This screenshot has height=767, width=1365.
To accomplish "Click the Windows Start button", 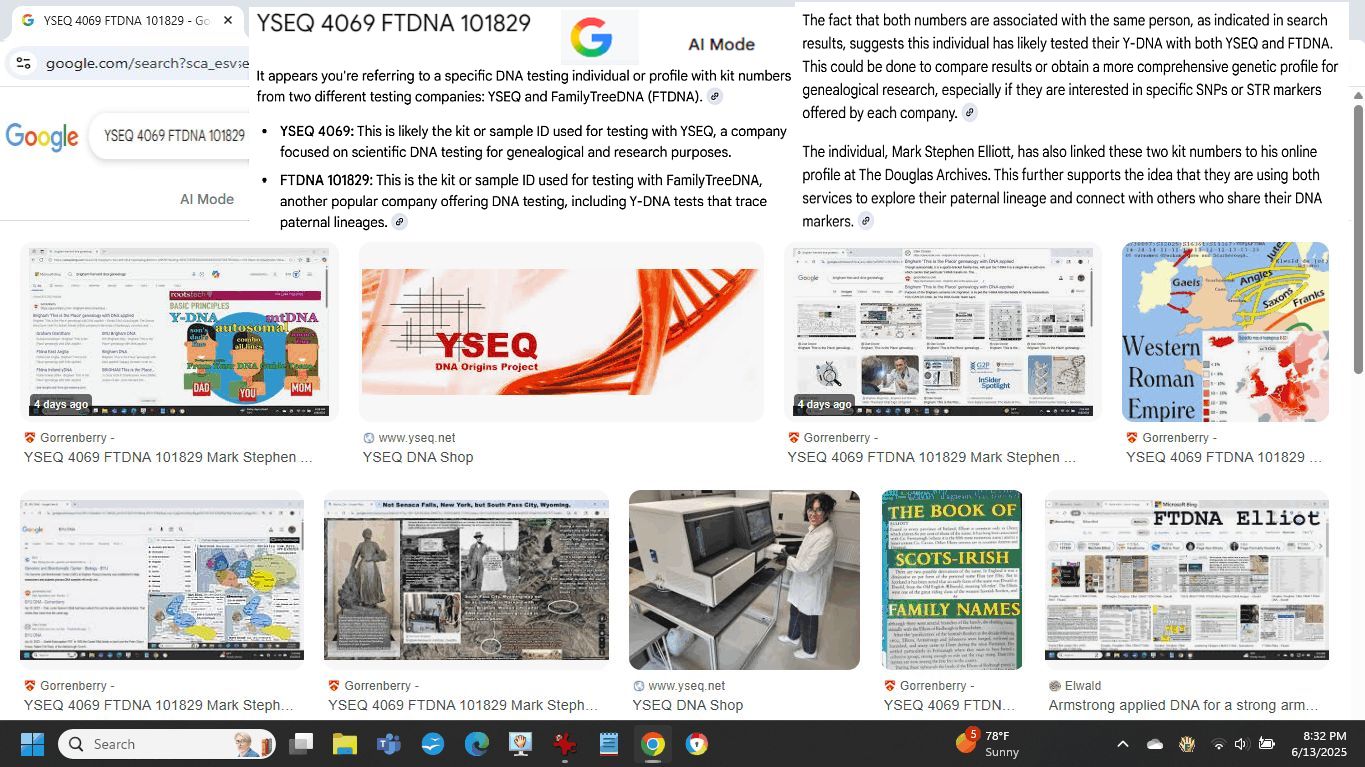I will point(32,744).
